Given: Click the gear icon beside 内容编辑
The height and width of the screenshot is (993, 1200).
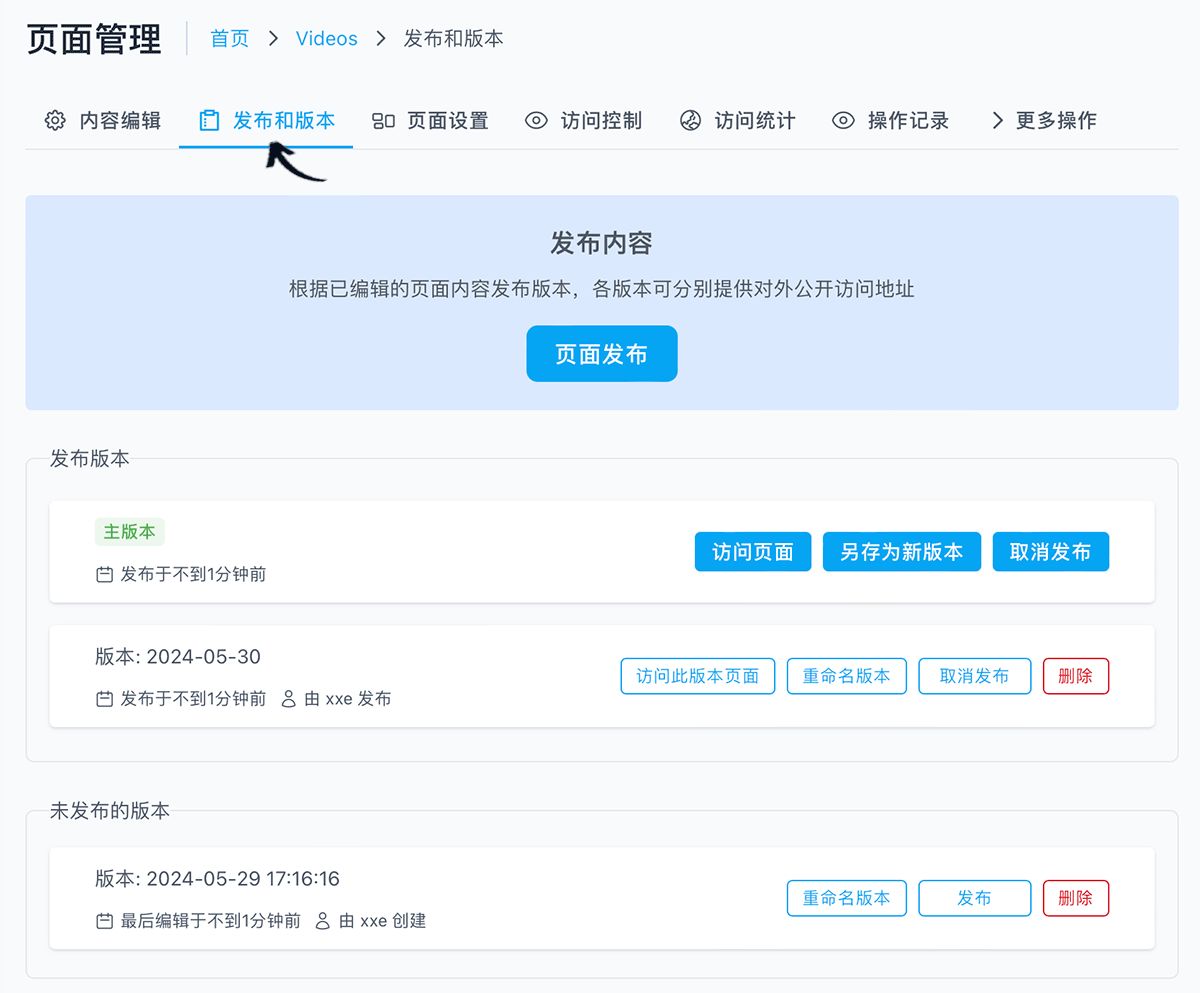Looking at the screenshot, I should coord(55,121).
